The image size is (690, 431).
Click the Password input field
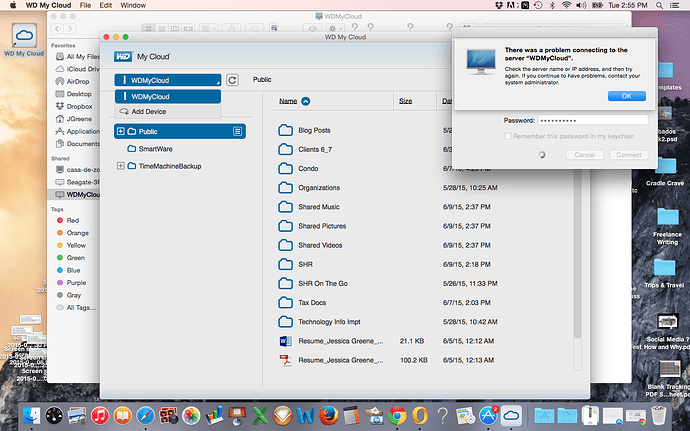[593, 120]
